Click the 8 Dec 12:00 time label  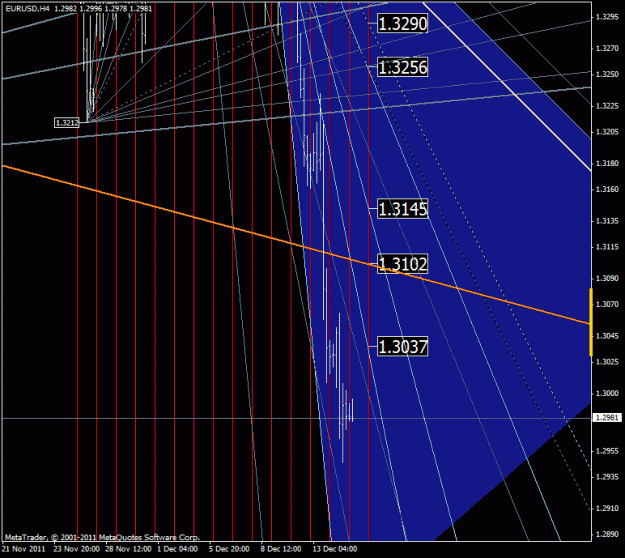click(x=281, y=549)
